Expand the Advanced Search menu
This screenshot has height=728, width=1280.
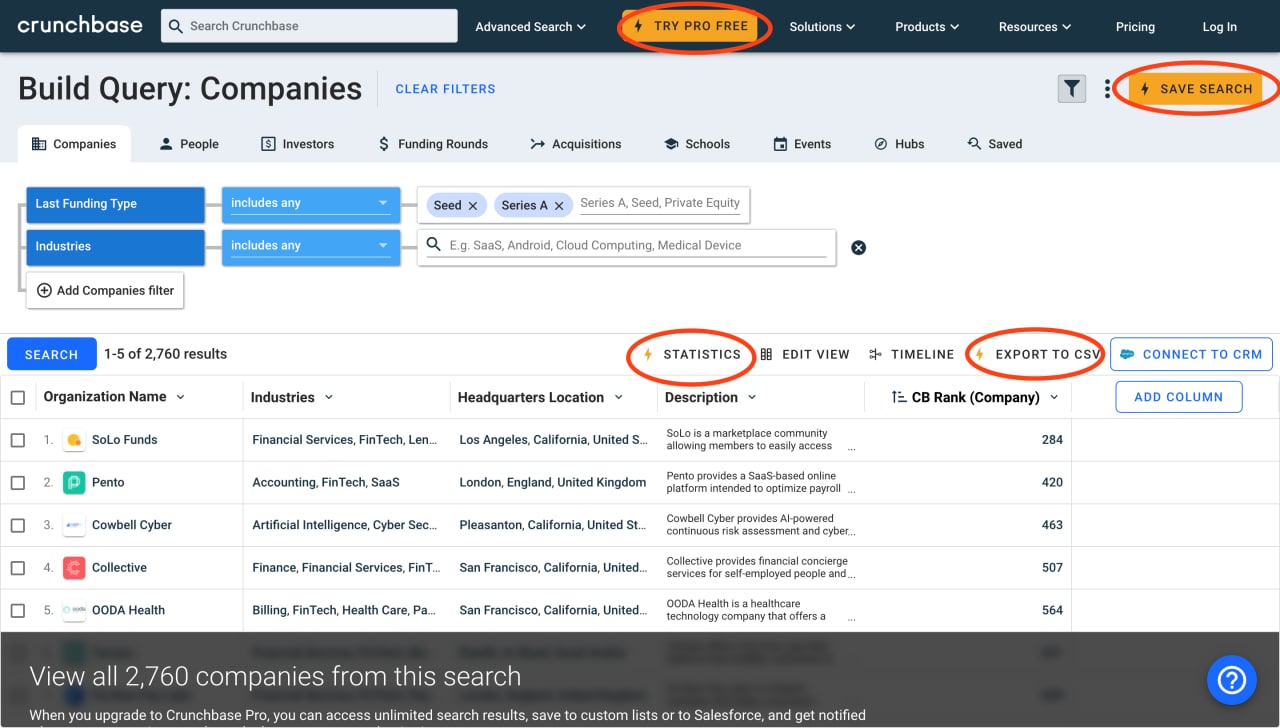[530, 27]
